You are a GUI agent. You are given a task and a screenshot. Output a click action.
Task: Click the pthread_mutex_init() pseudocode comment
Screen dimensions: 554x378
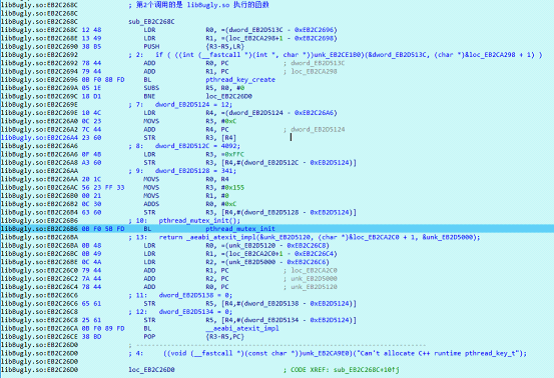pyautogui.click(x=200, y=221)
